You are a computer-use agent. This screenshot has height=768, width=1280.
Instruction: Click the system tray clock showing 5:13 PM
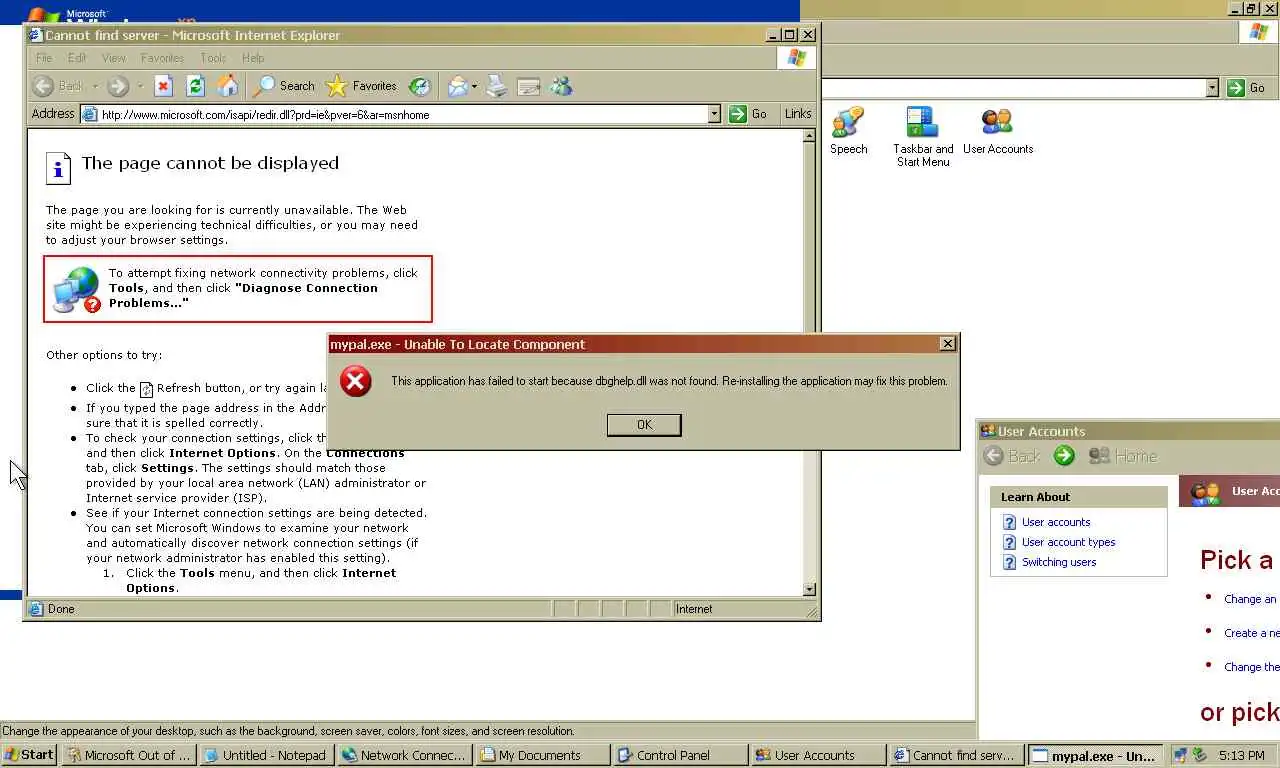(1240, 756)
